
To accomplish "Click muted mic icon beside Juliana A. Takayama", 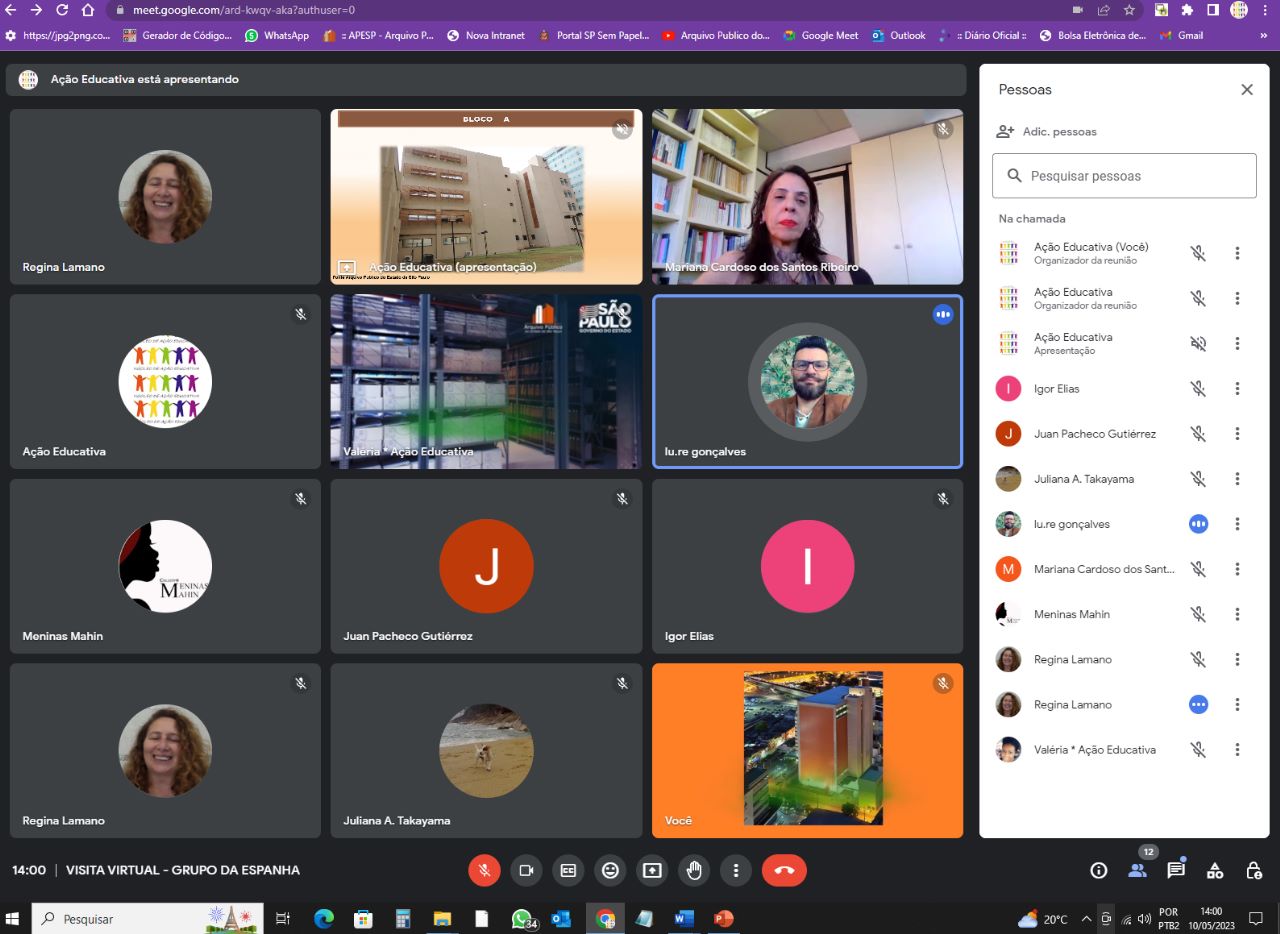I will pos(1198,479).
